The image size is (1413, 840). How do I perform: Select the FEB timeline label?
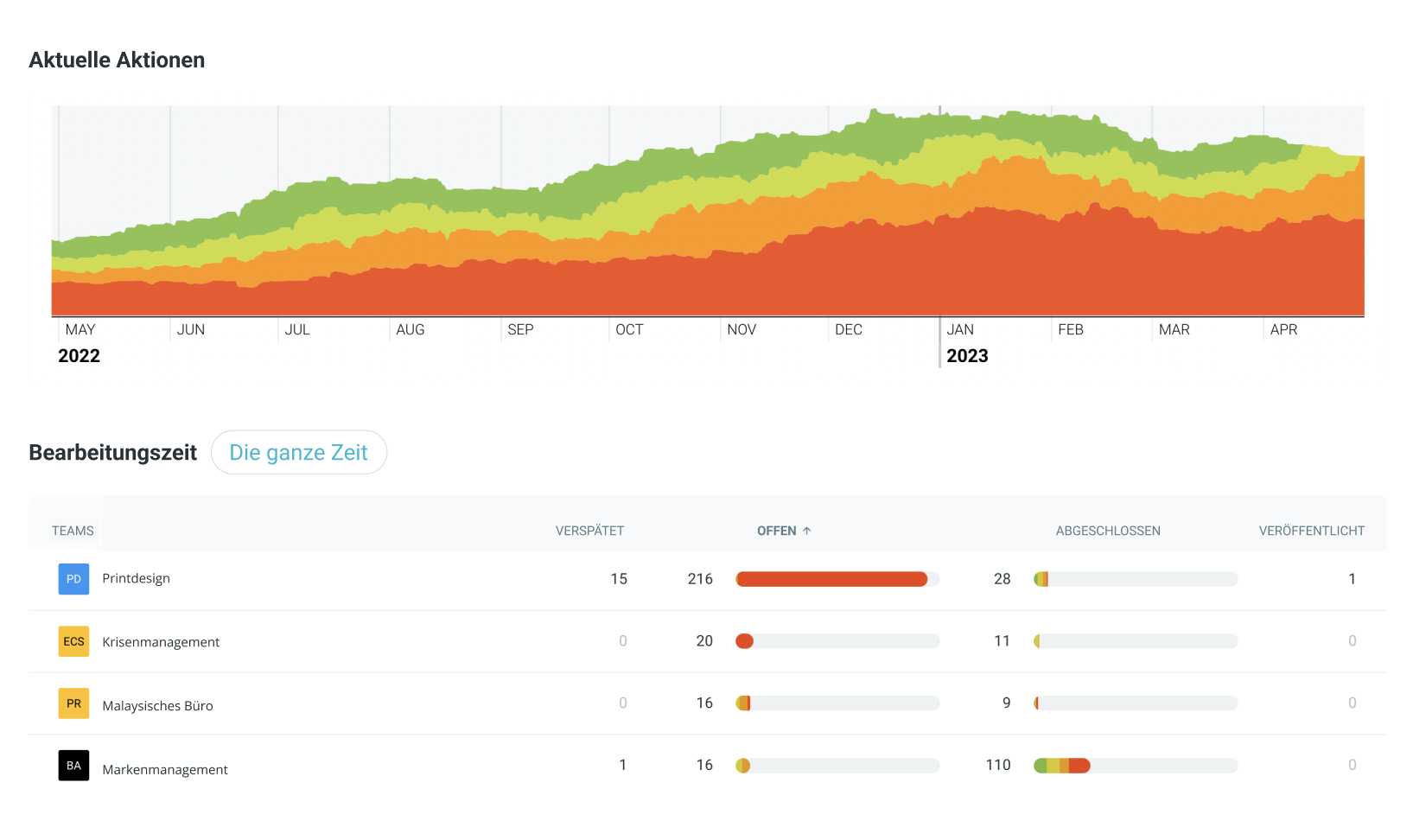coord(1071,329)
